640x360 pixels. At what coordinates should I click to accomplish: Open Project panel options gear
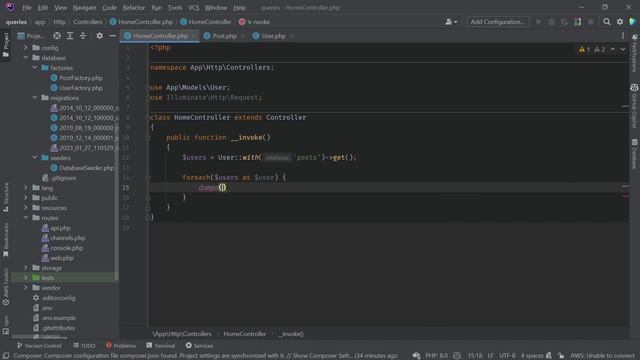tap(100, 36)
